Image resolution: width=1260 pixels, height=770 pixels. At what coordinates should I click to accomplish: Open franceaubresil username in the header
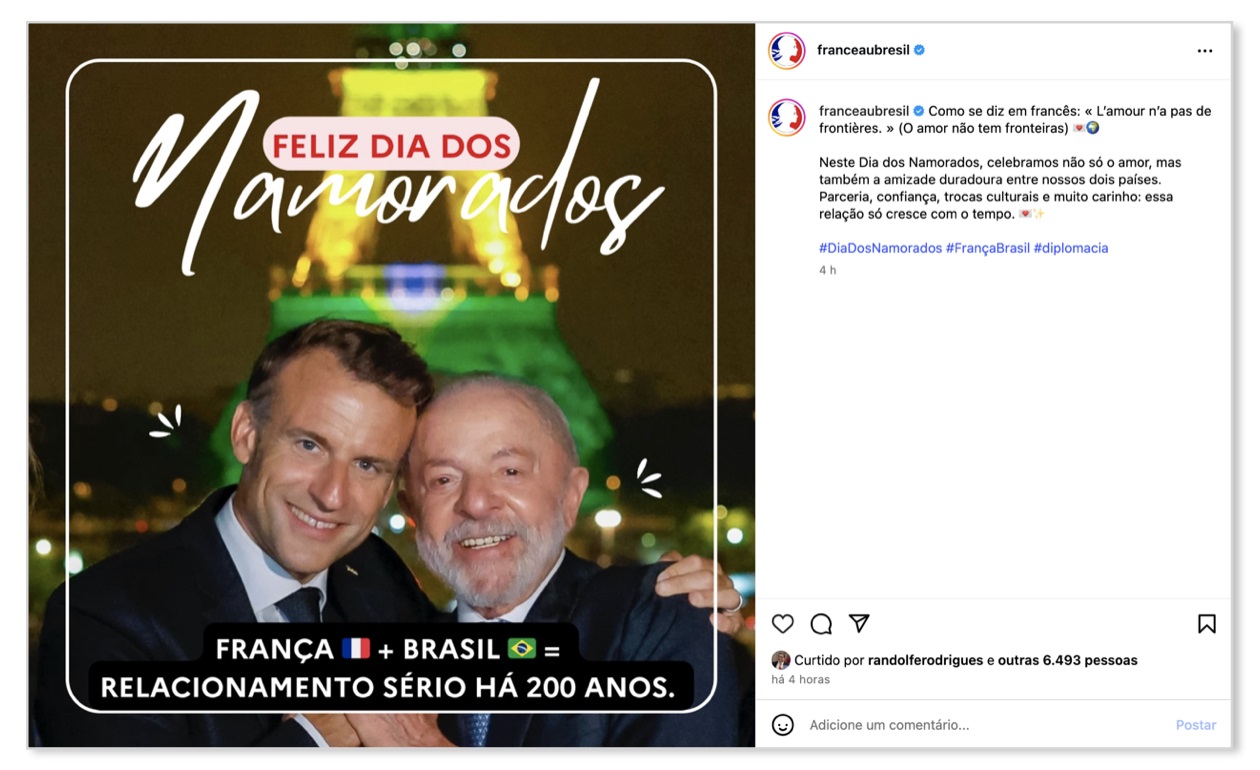point(863,50)
